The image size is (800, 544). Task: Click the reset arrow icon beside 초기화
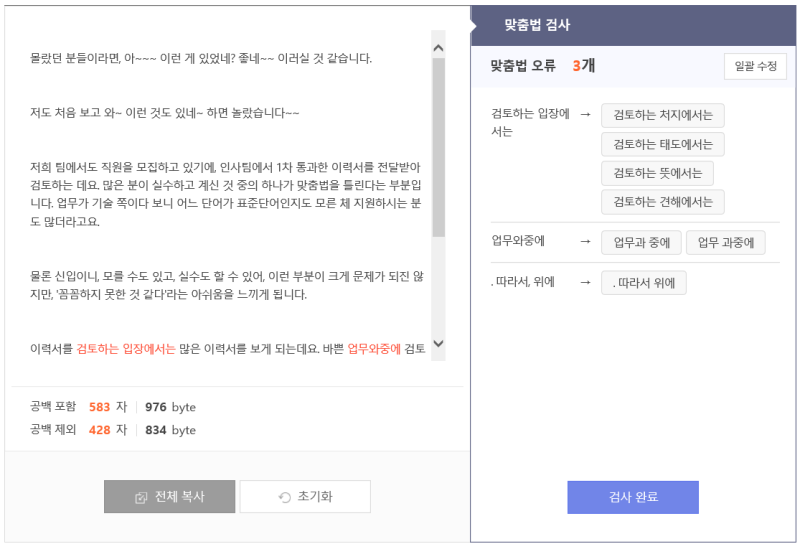click(285, 498)
